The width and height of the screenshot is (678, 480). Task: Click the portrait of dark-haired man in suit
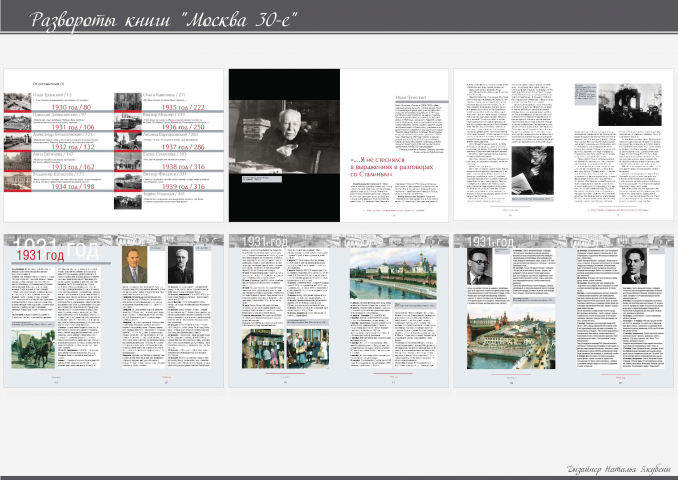click(634, 266)
